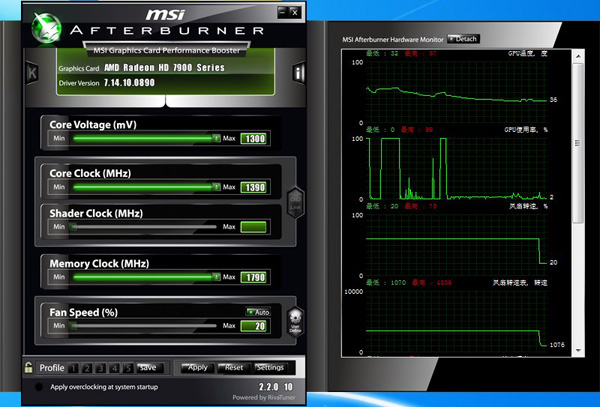Click the Core Clock value field 1390
This screenshot has height=407, width=600.
(253, 187)
